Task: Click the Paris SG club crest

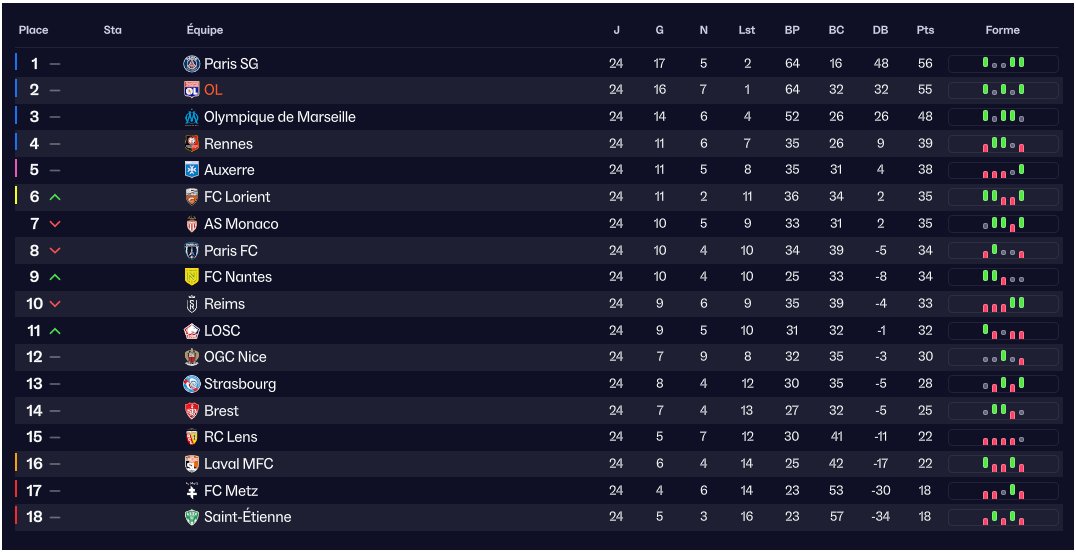Action: click(x=192, y=64)
